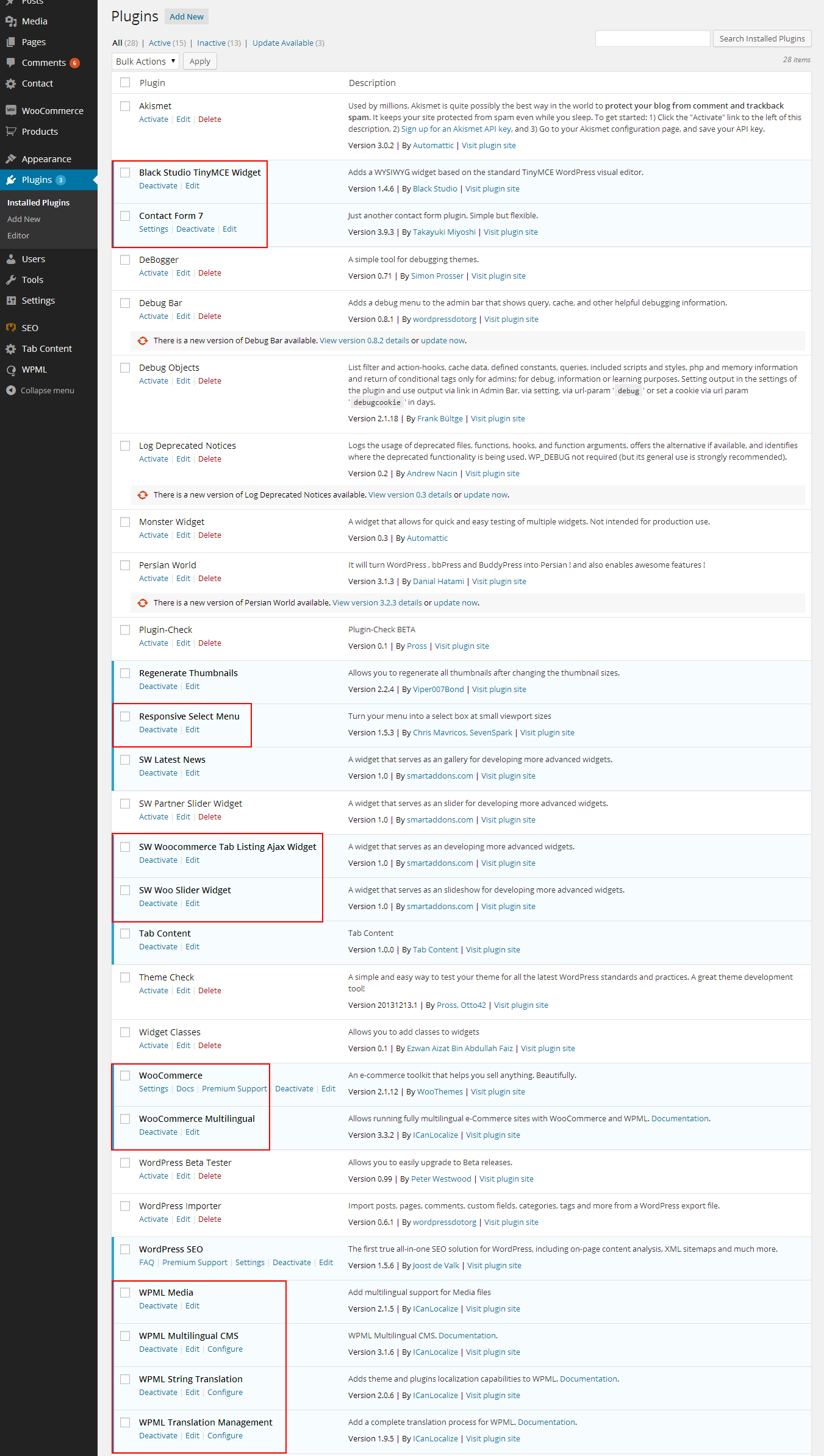Screen dimensions: 824x1456
Task: Click the Debug Bar update refresh icon
Action: click(143, 341)
